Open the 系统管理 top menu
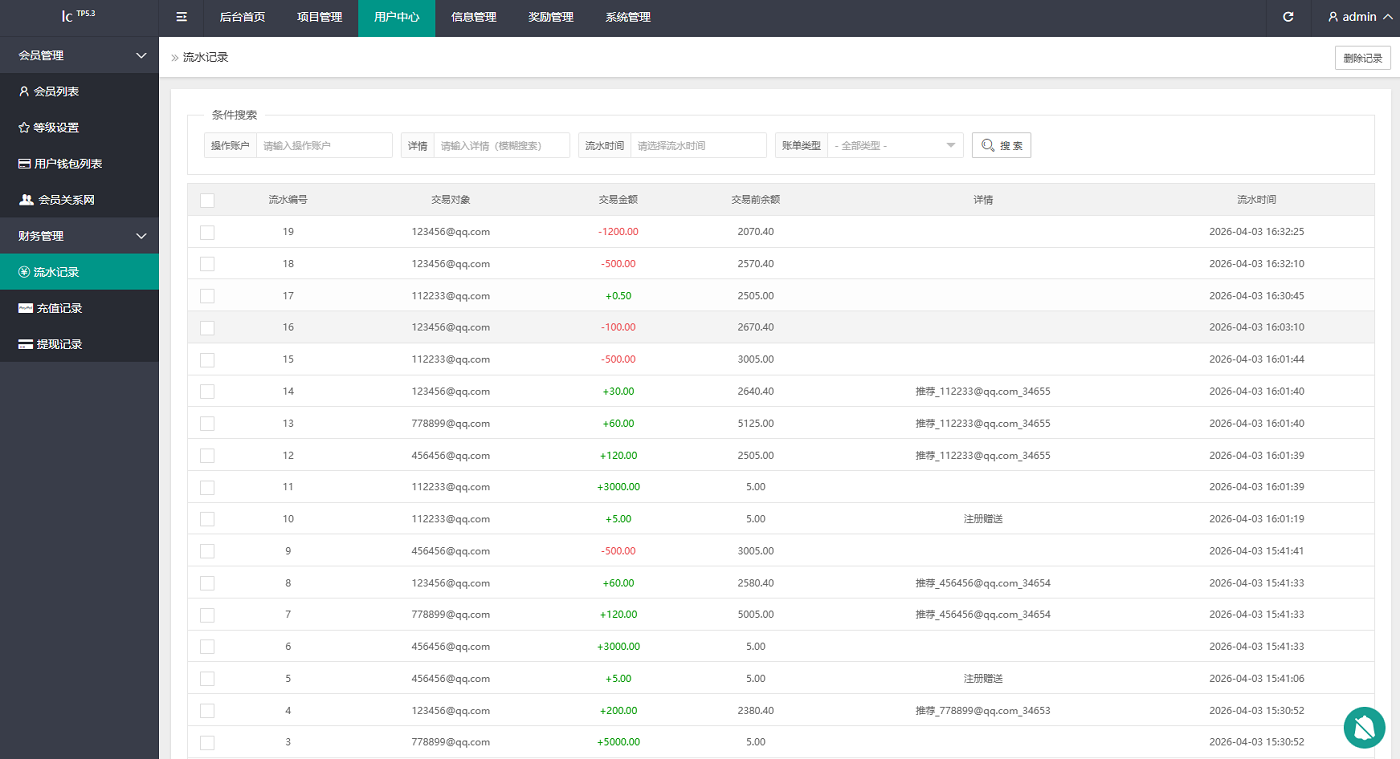1400x759 pixels. (627, 17)
